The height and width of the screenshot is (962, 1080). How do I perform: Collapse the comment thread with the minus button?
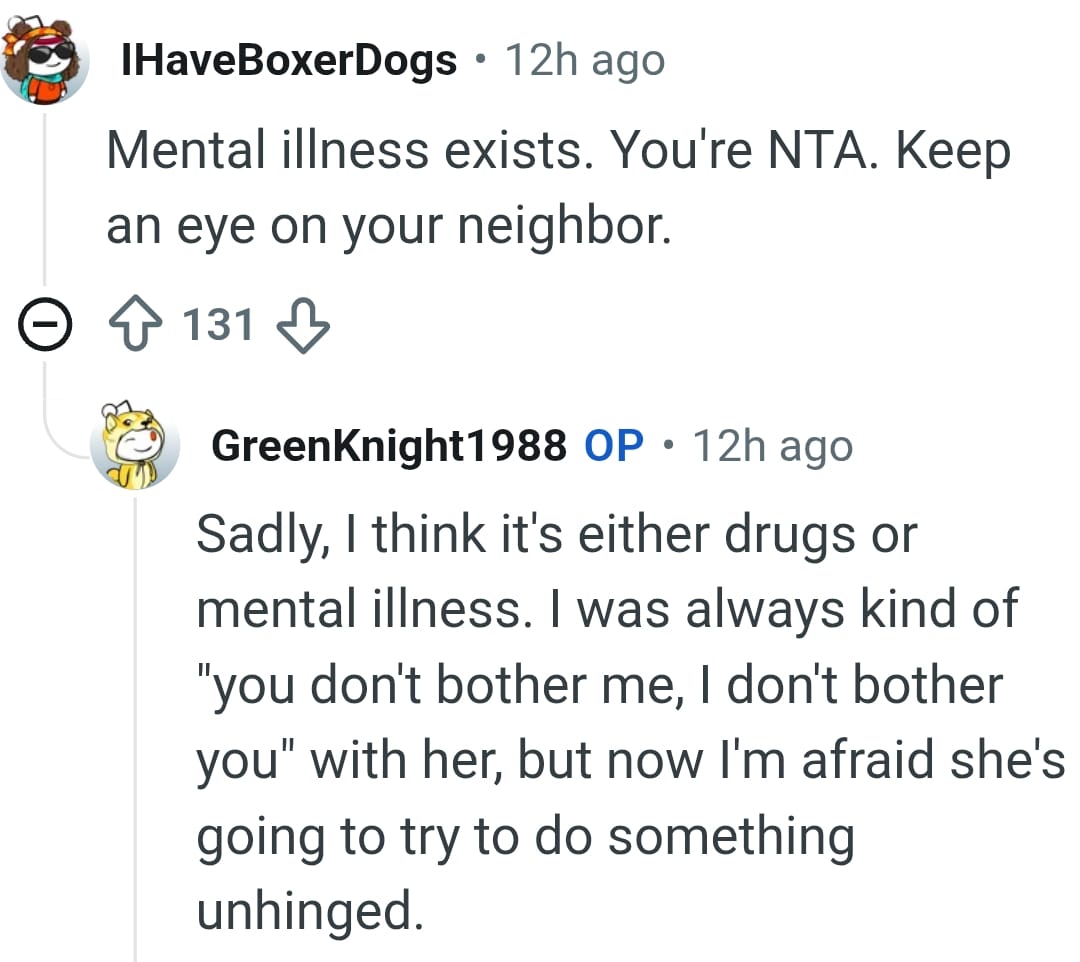pos(44,322)
